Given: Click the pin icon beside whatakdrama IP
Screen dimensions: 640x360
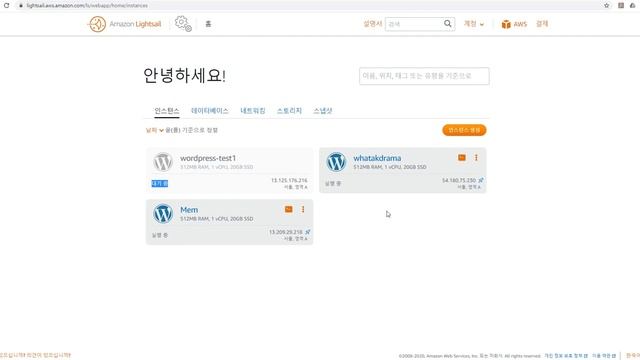Looking at the screenshot, I should (481, 180).
